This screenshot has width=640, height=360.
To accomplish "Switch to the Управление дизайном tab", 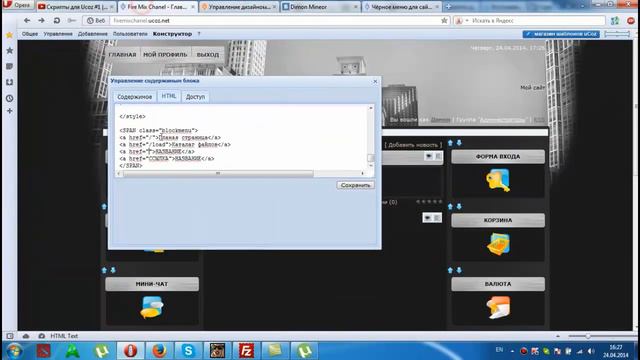I will (239, 7).
